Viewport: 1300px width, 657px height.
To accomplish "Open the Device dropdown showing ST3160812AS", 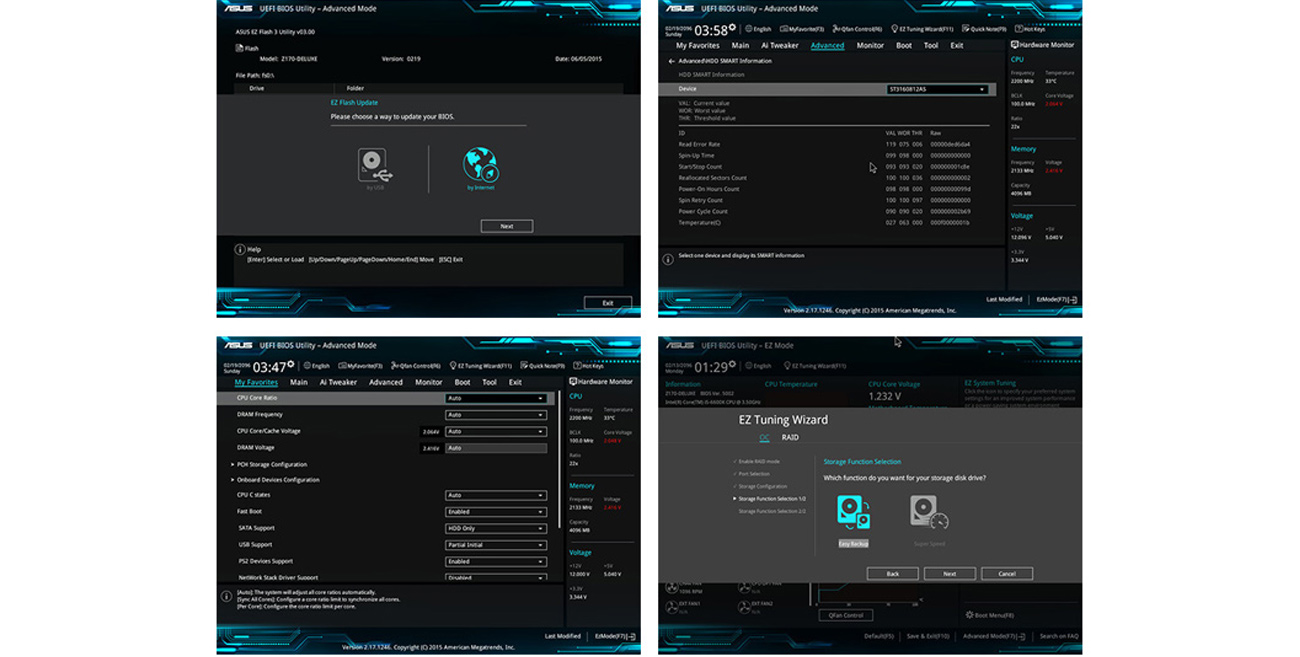I will click(938, 89).
